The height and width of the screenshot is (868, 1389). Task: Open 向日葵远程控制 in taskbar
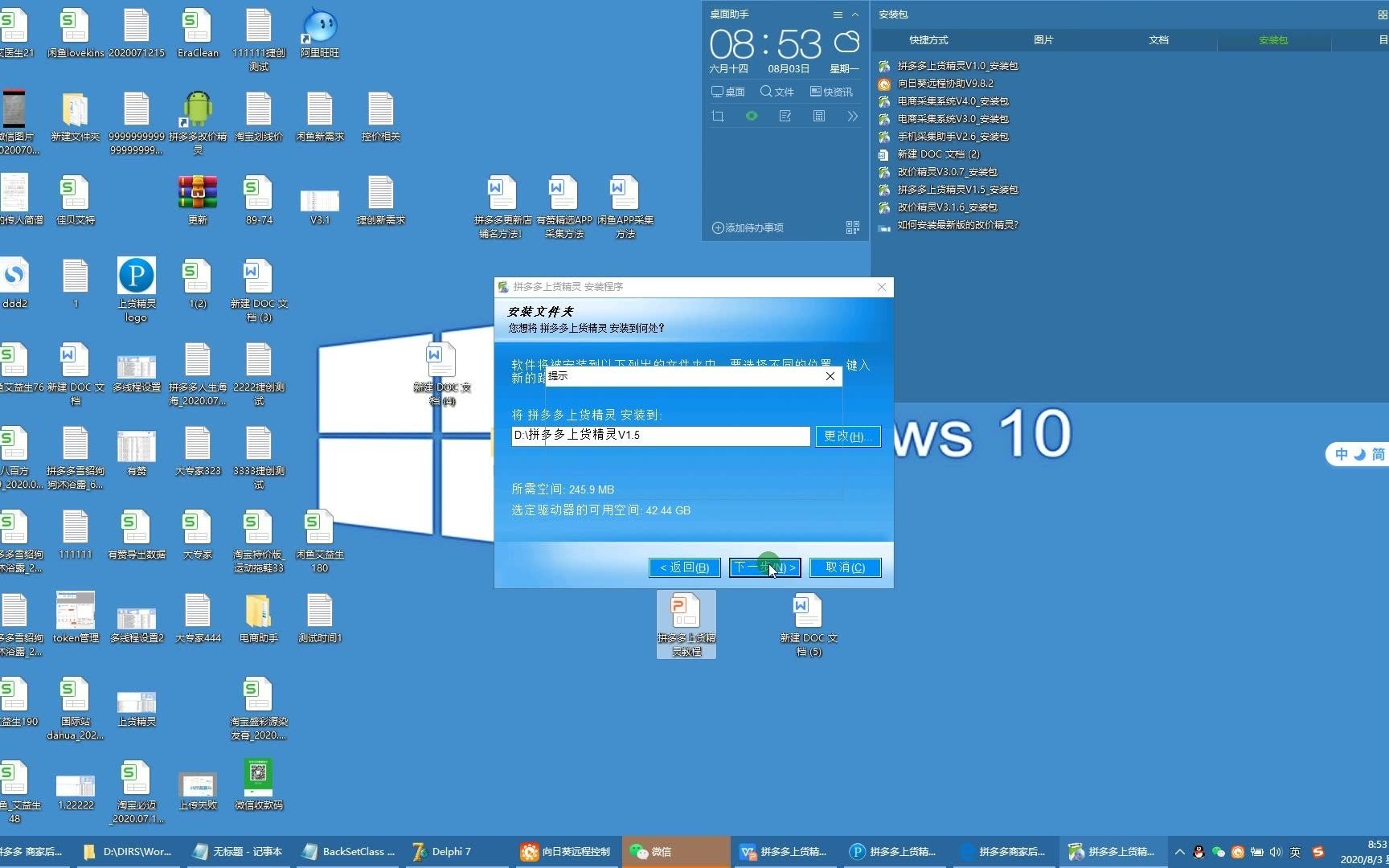[x=566, y=852]
